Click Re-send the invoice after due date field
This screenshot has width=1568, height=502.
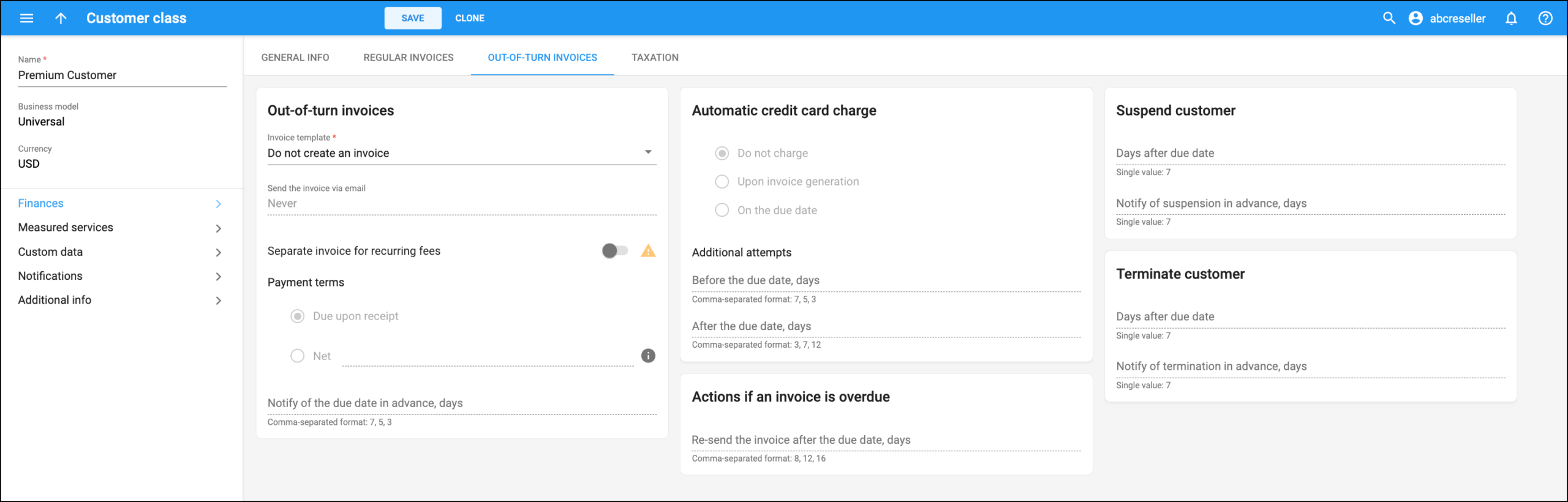point(886,440)
